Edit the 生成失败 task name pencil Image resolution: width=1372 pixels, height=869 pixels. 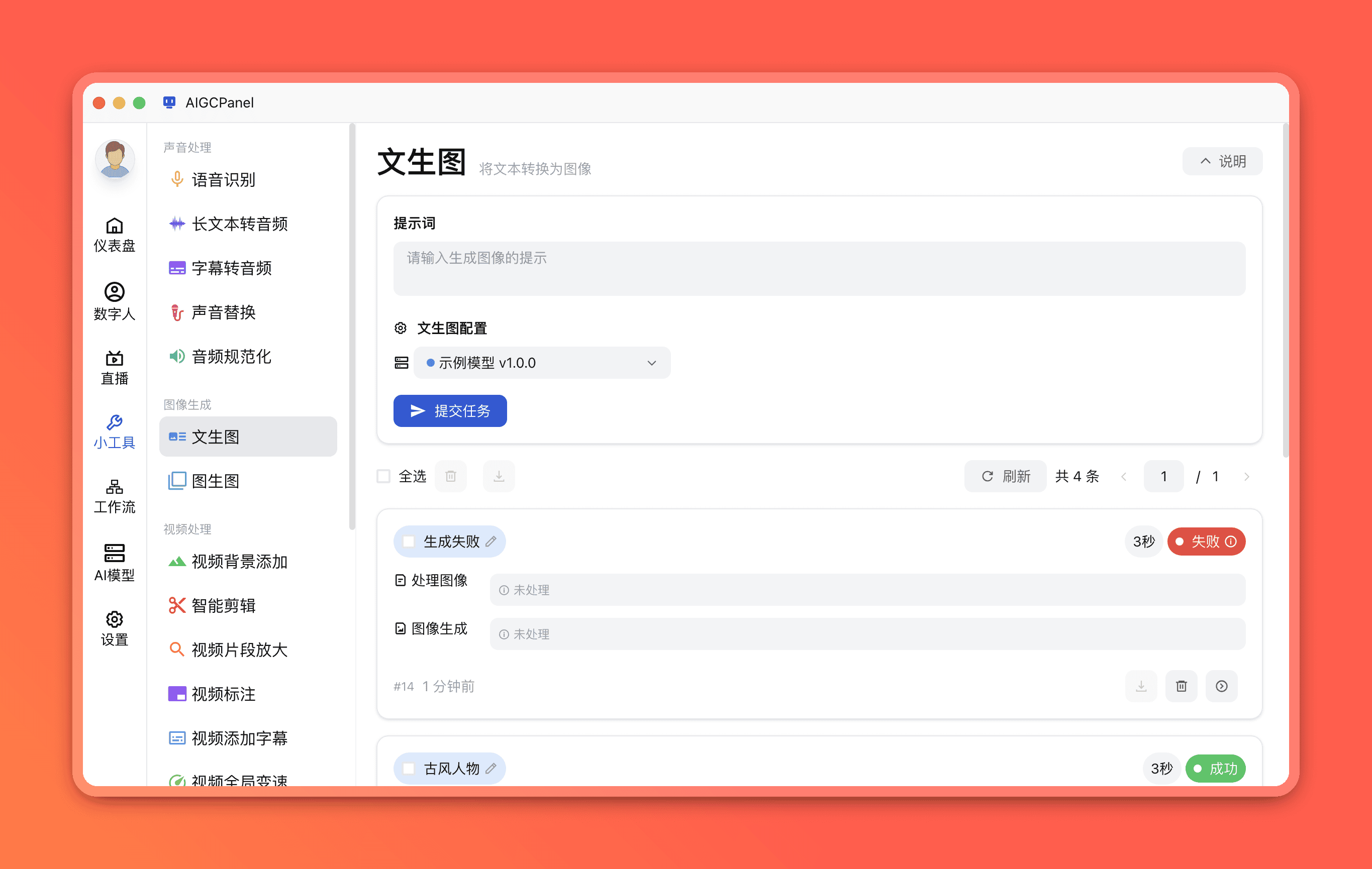tap(491, 541)
